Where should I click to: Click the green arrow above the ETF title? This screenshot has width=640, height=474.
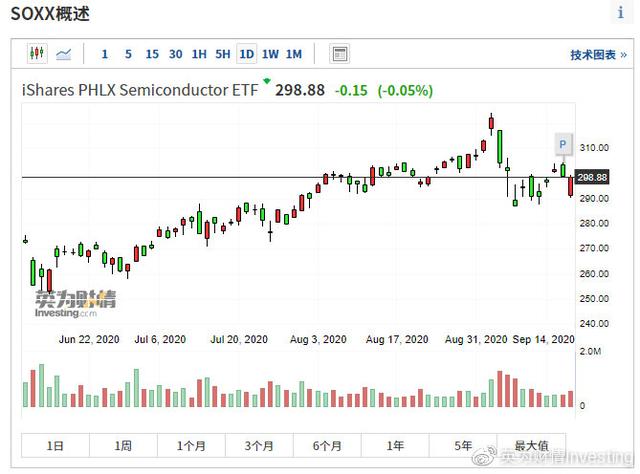point(267,80)
